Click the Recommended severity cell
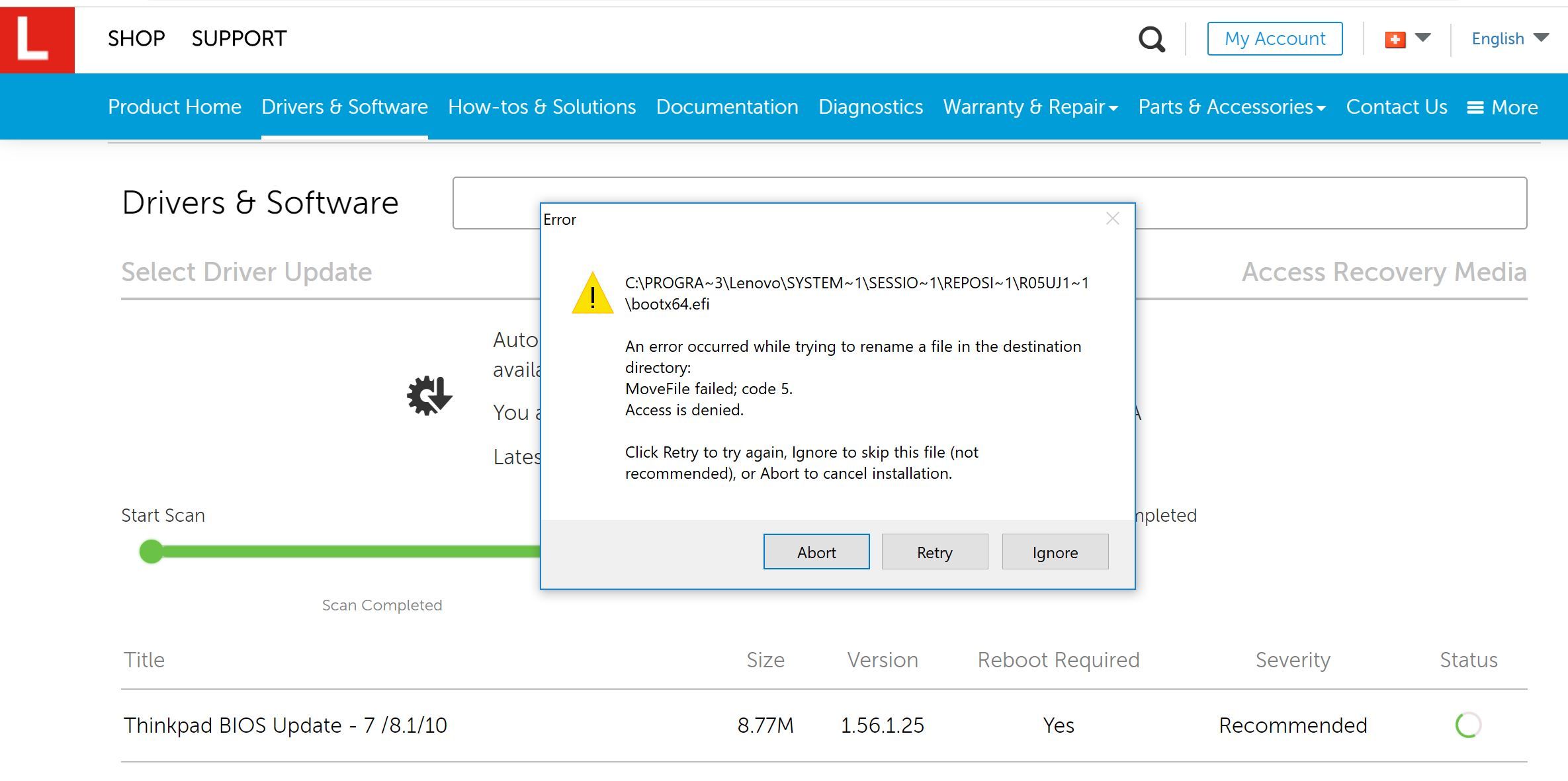1568x781 pixels. point(1293,725)
